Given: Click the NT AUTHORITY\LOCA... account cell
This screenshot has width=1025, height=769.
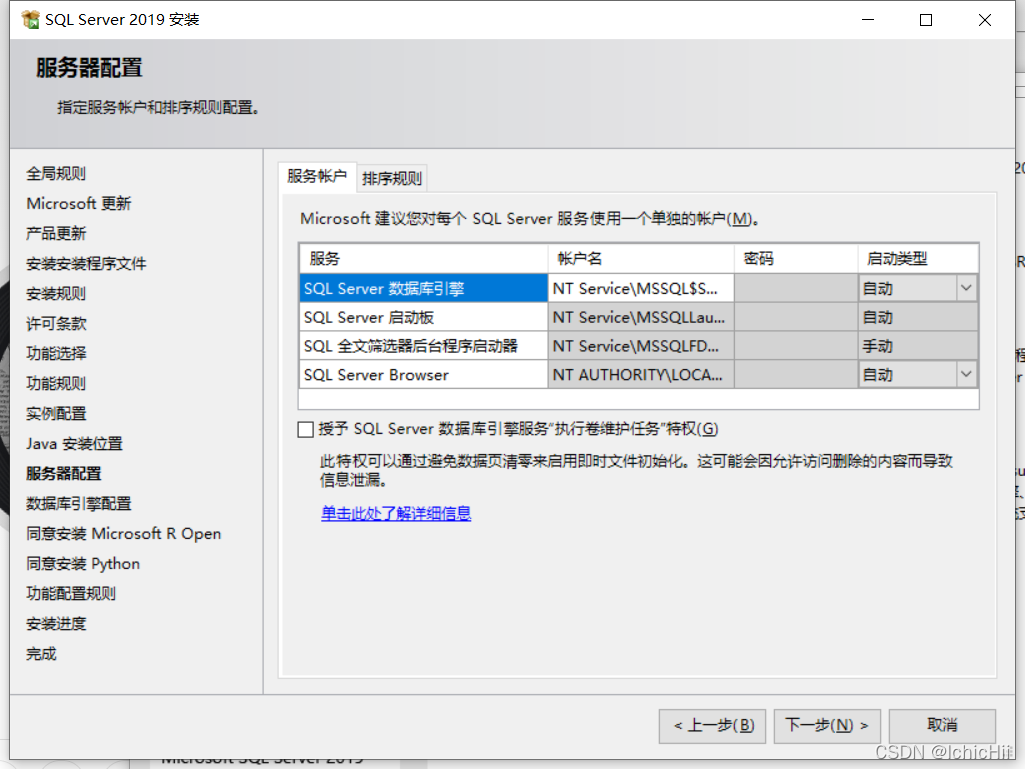Looking at the screenshot, I should click(x=641, y=375).
